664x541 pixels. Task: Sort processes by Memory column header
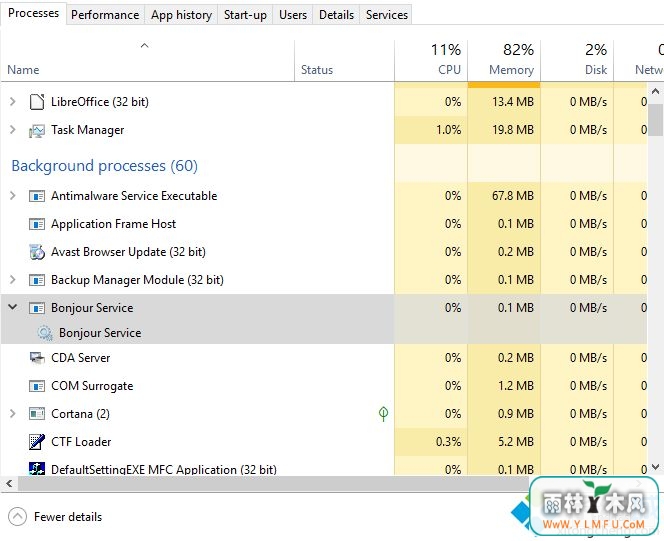coord(504,60)
